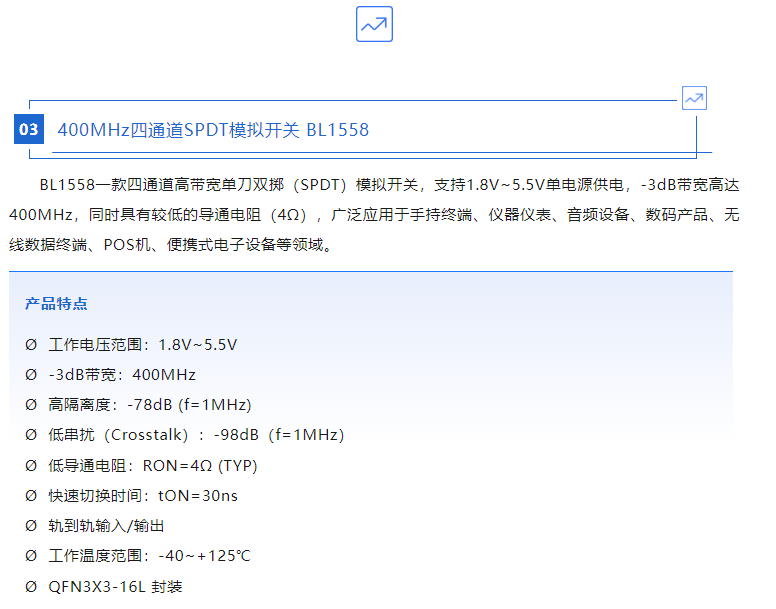Viewport: 776px width, 609px height.
Task: Click the Ø bullet before 高隔离度
Action: (31, 405)
